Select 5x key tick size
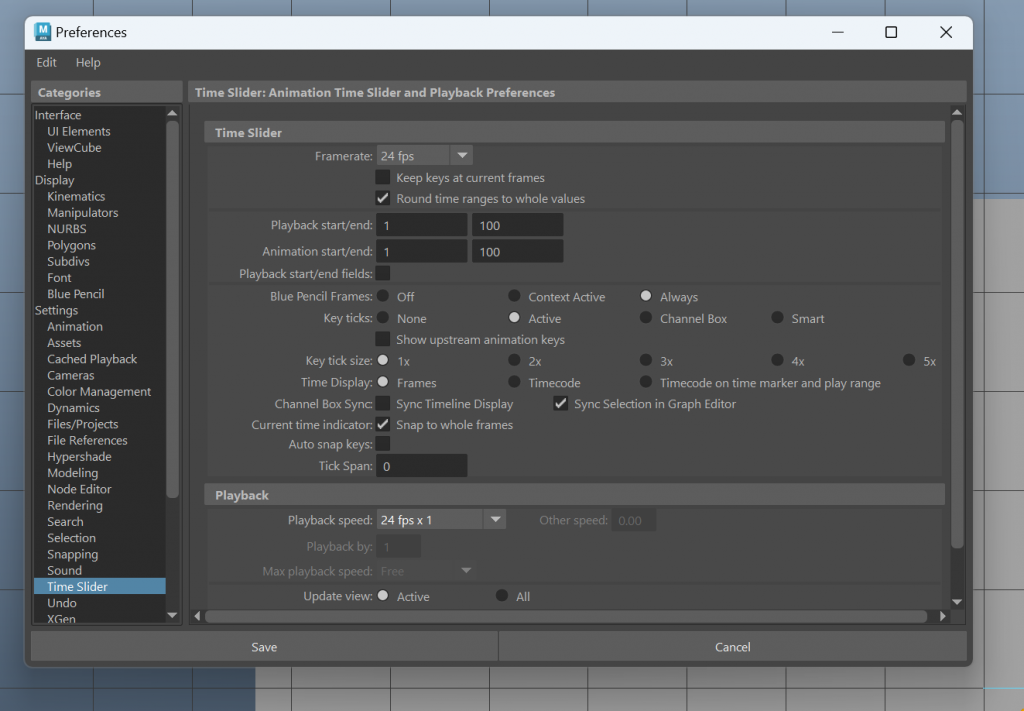This screenshot has height=711, width=1024. click(x=909, y=360)
